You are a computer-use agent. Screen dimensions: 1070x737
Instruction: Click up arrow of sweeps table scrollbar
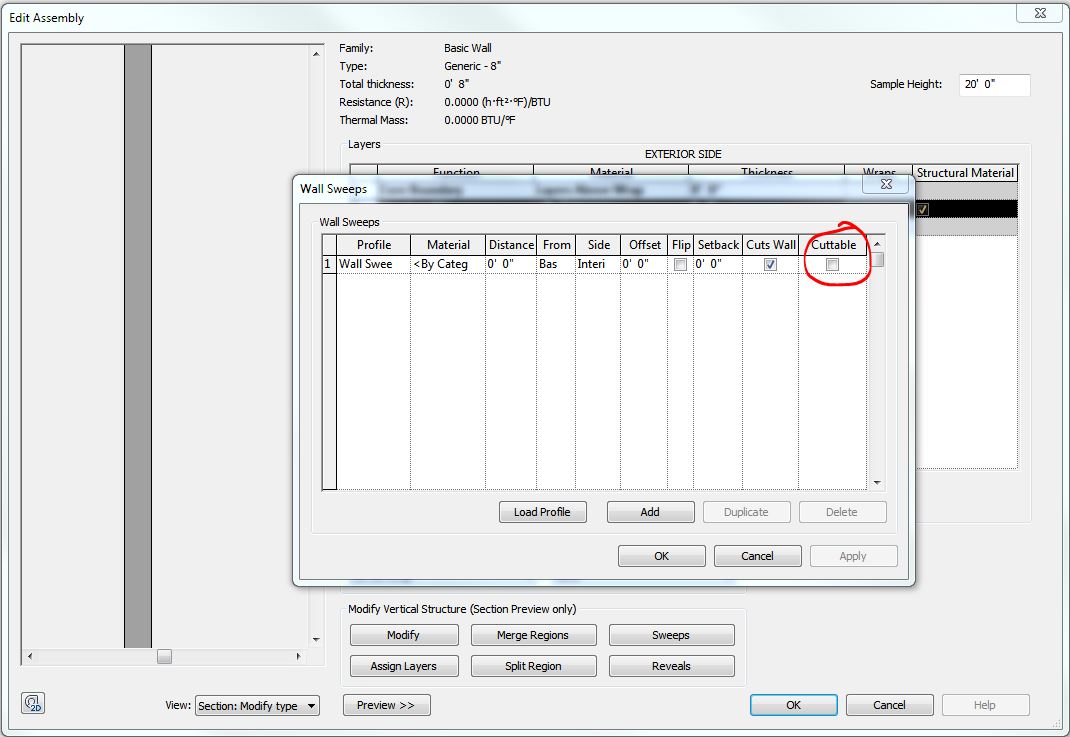(877, 244)
